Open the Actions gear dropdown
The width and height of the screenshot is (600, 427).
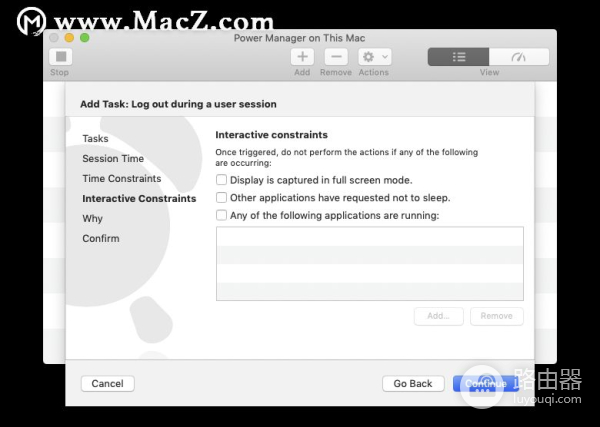tap(375, 57)
